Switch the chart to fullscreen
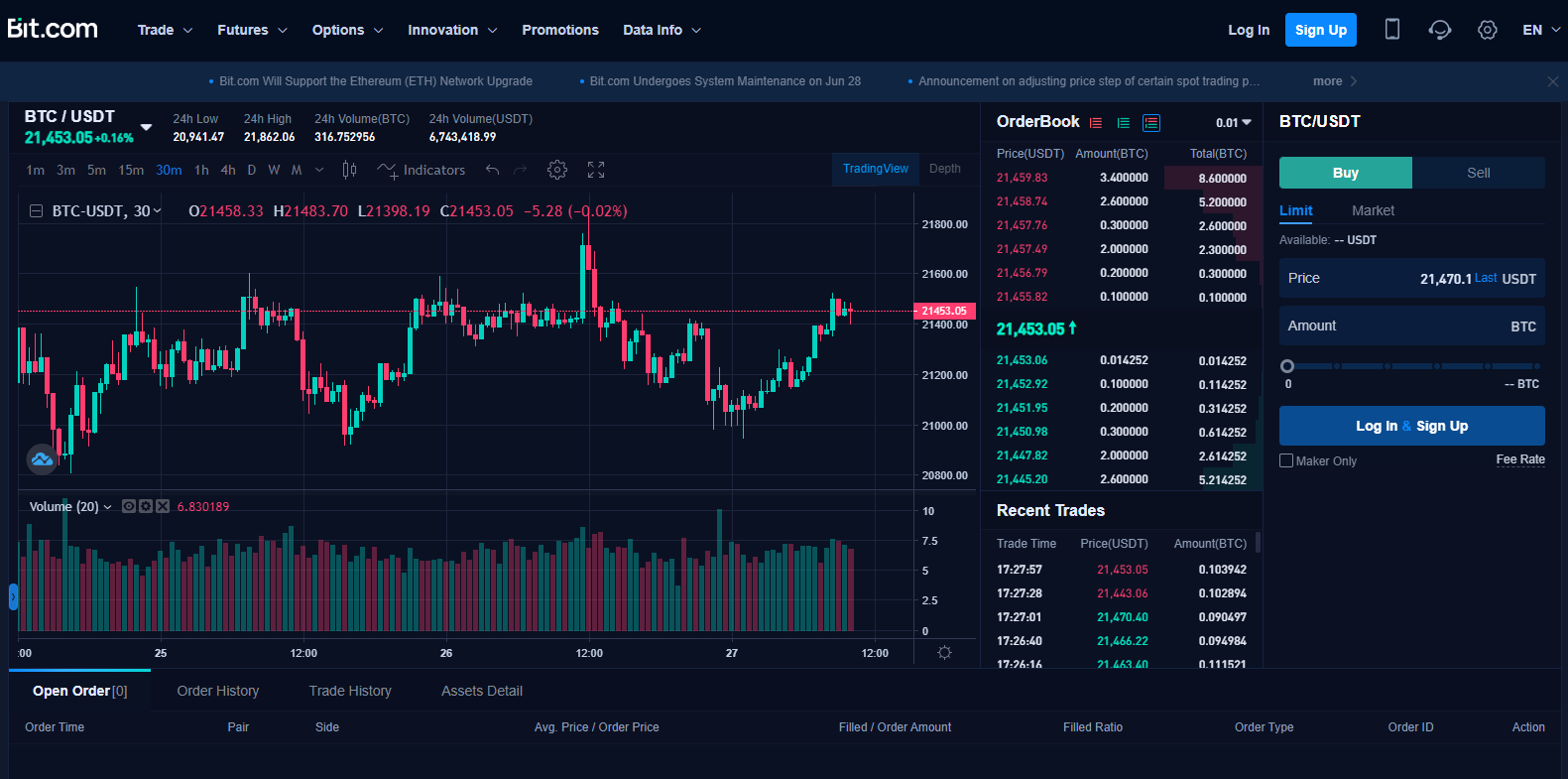The height and width of the screenshot is (779, 1568). (x=596, y=170)
